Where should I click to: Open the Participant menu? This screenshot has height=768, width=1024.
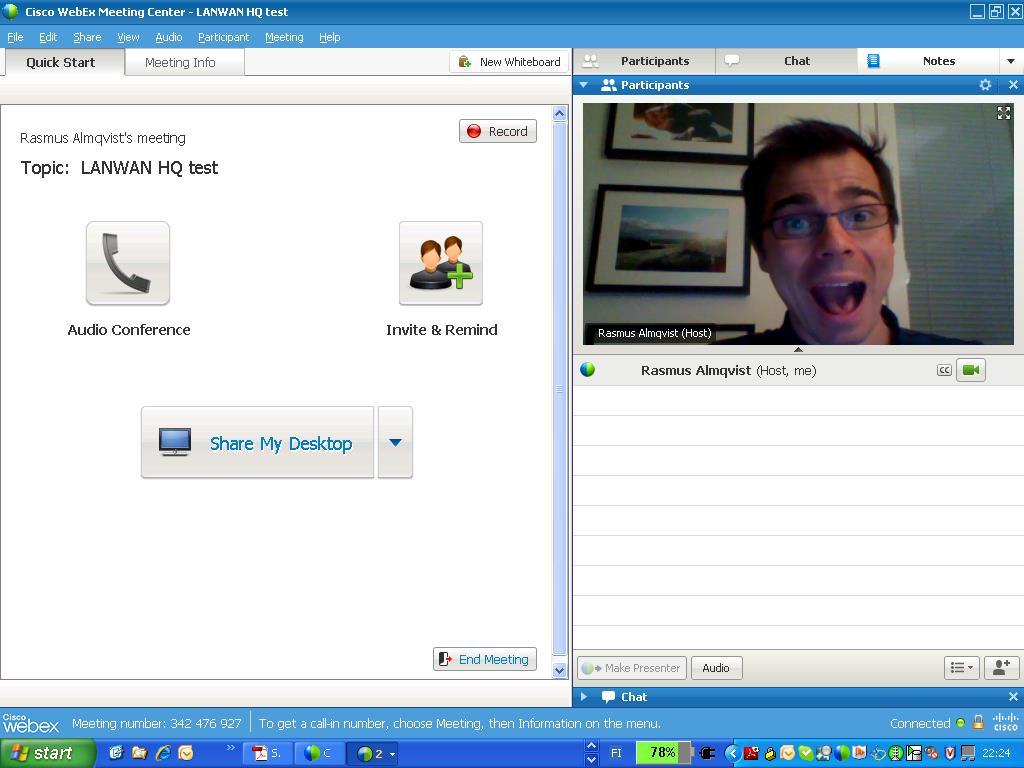click(223, 37)
